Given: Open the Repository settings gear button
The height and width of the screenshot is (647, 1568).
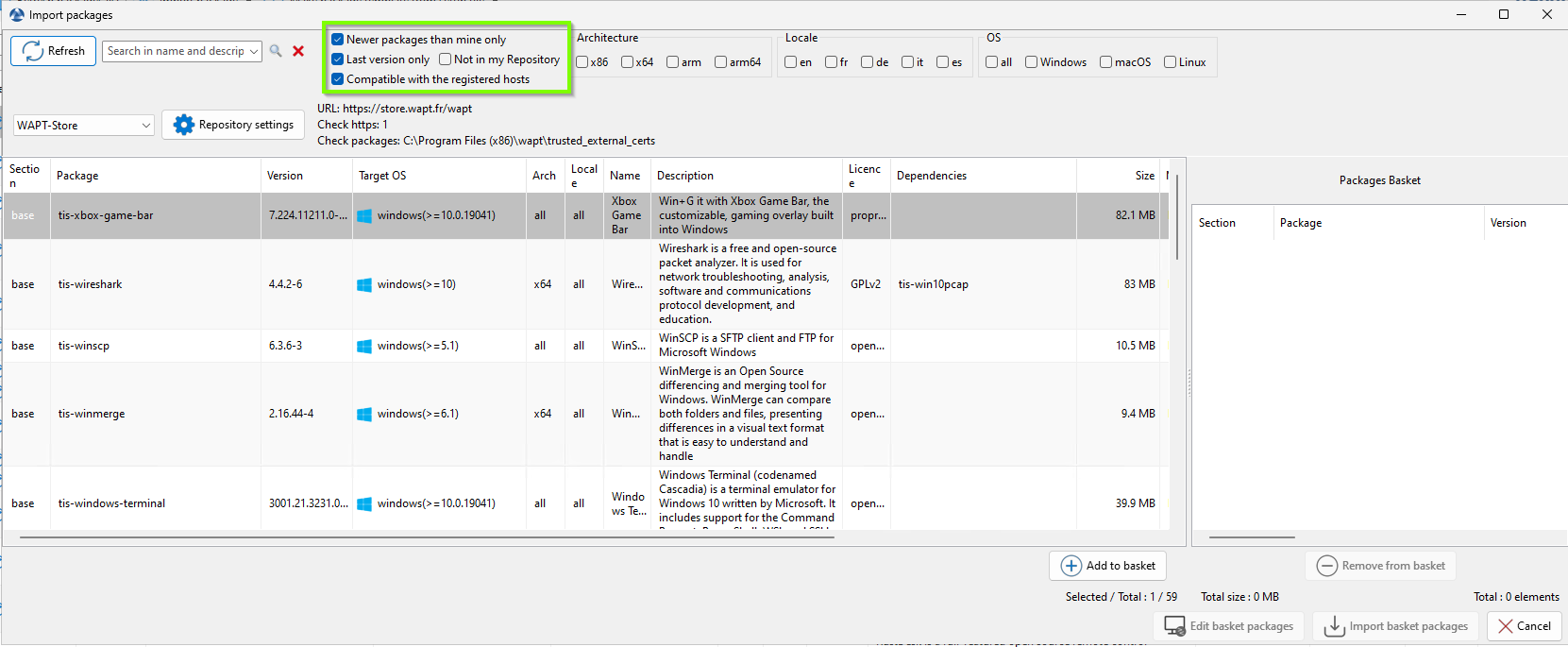Looking at the screenshot, I should click(233, 125).
